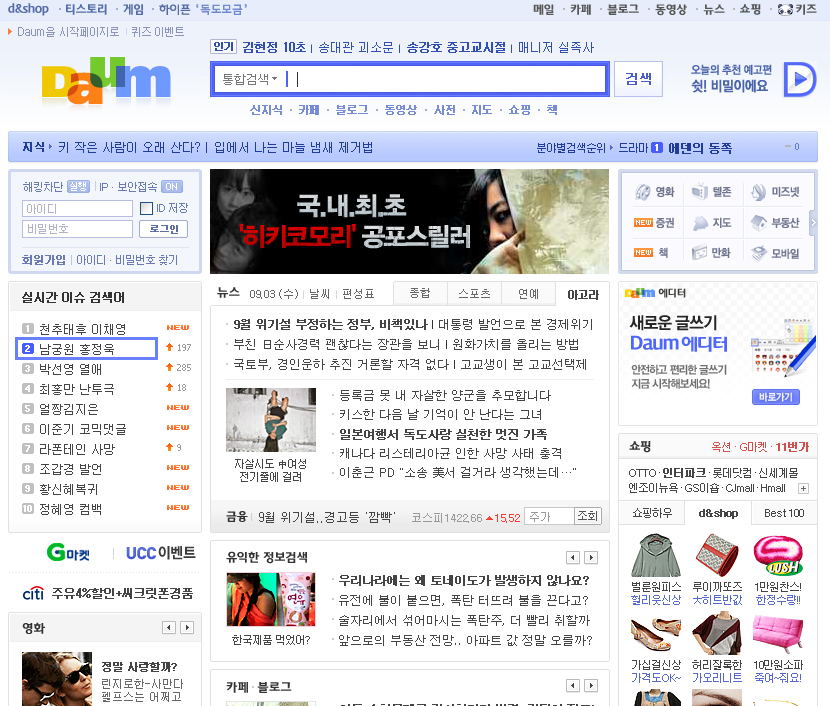Open the 만화 service icon

click(x=711, y=253)
